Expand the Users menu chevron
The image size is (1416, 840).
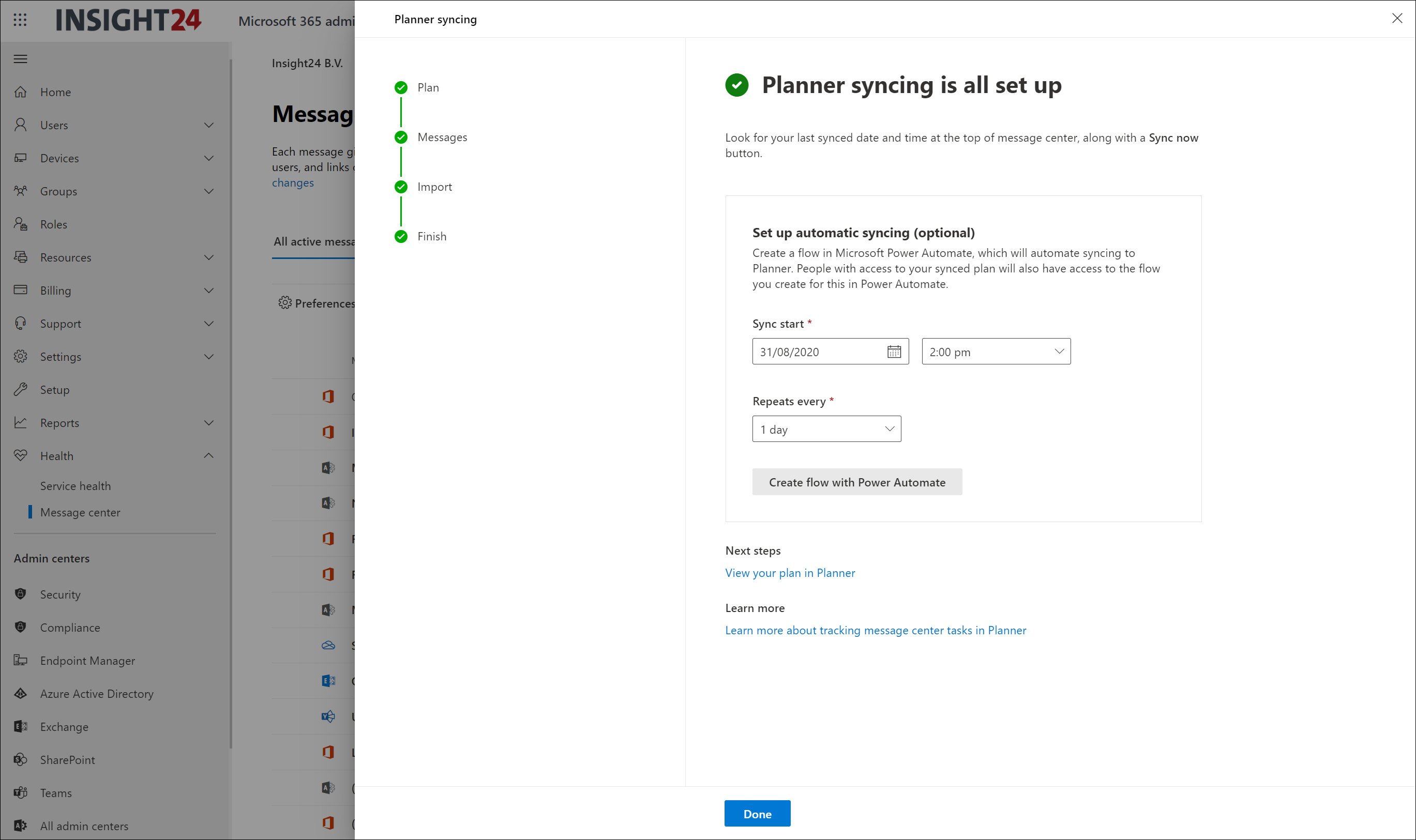tap(209, 125)
